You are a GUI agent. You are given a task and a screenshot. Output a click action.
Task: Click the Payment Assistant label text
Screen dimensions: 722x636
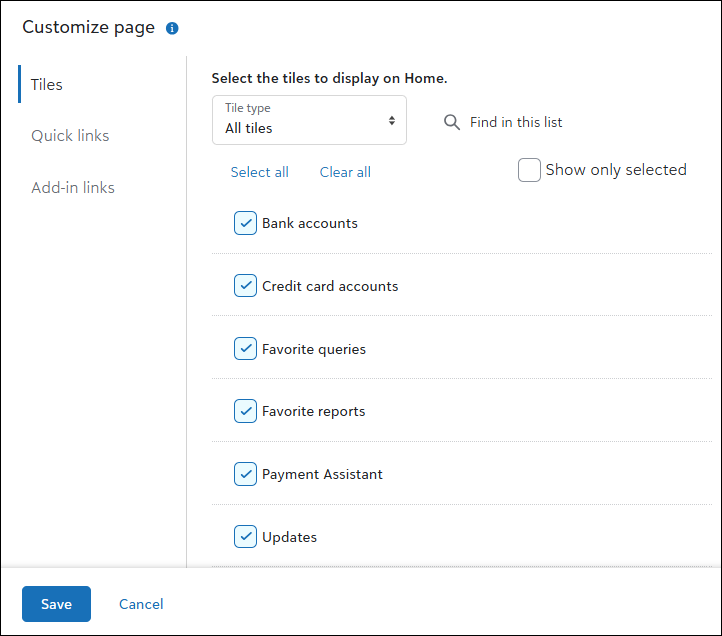coord(322,474)
